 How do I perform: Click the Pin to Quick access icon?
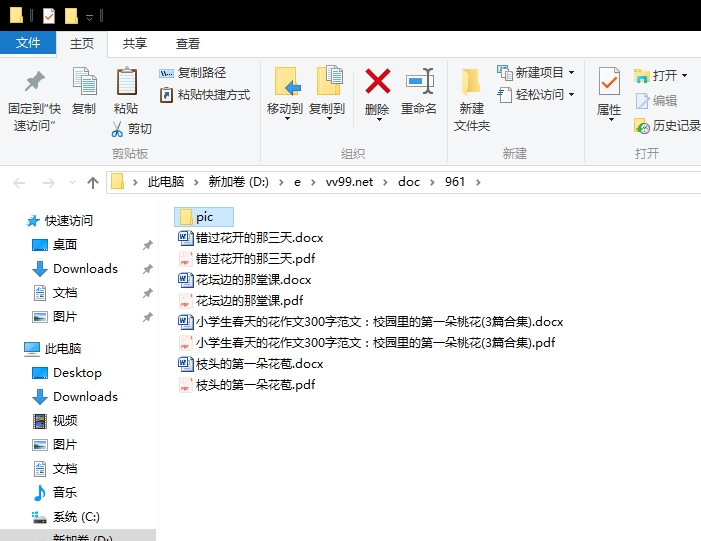(x=34, y=81)
